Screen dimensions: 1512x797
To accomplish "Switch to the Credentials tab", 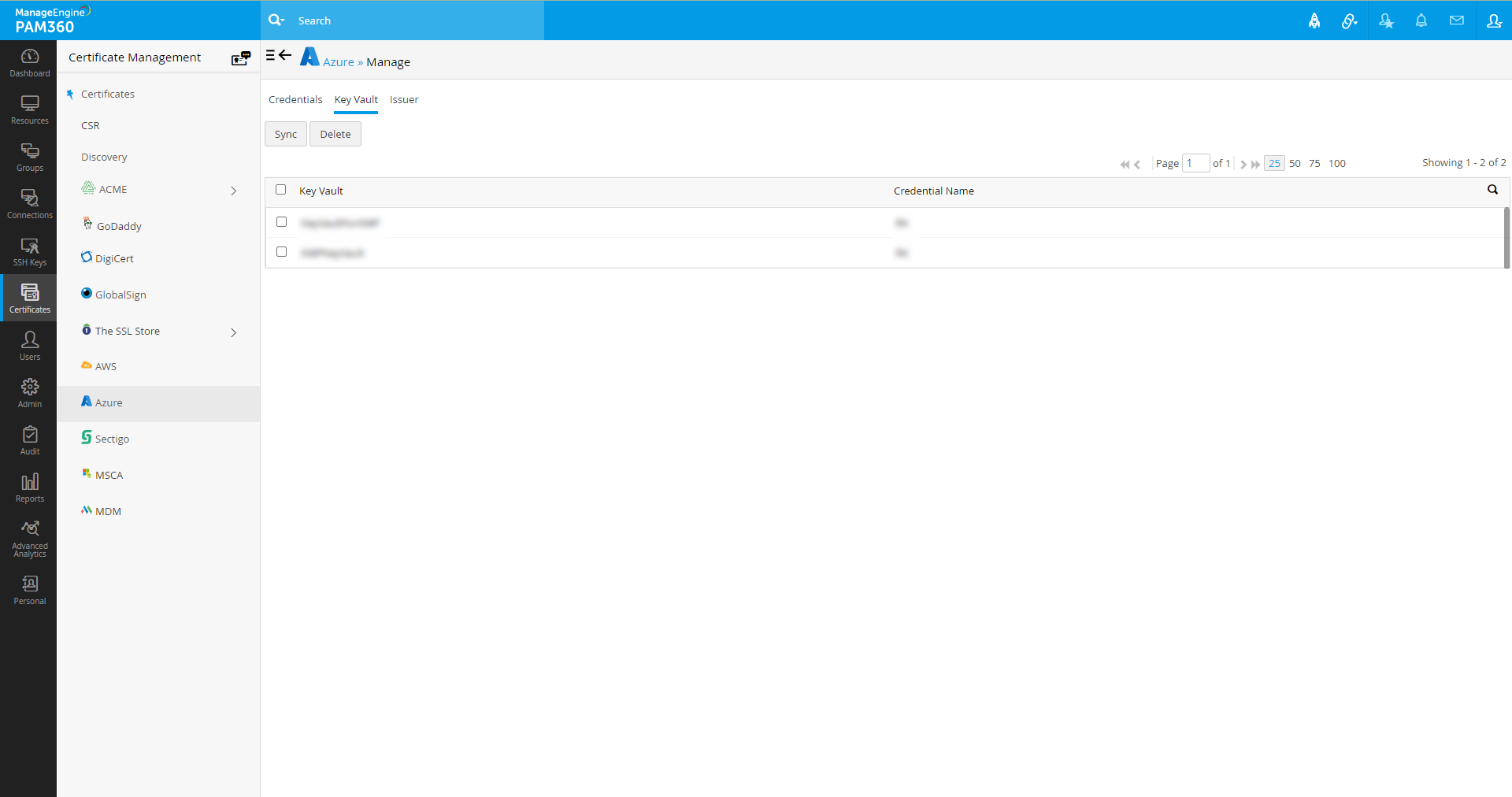I will 295,99.
